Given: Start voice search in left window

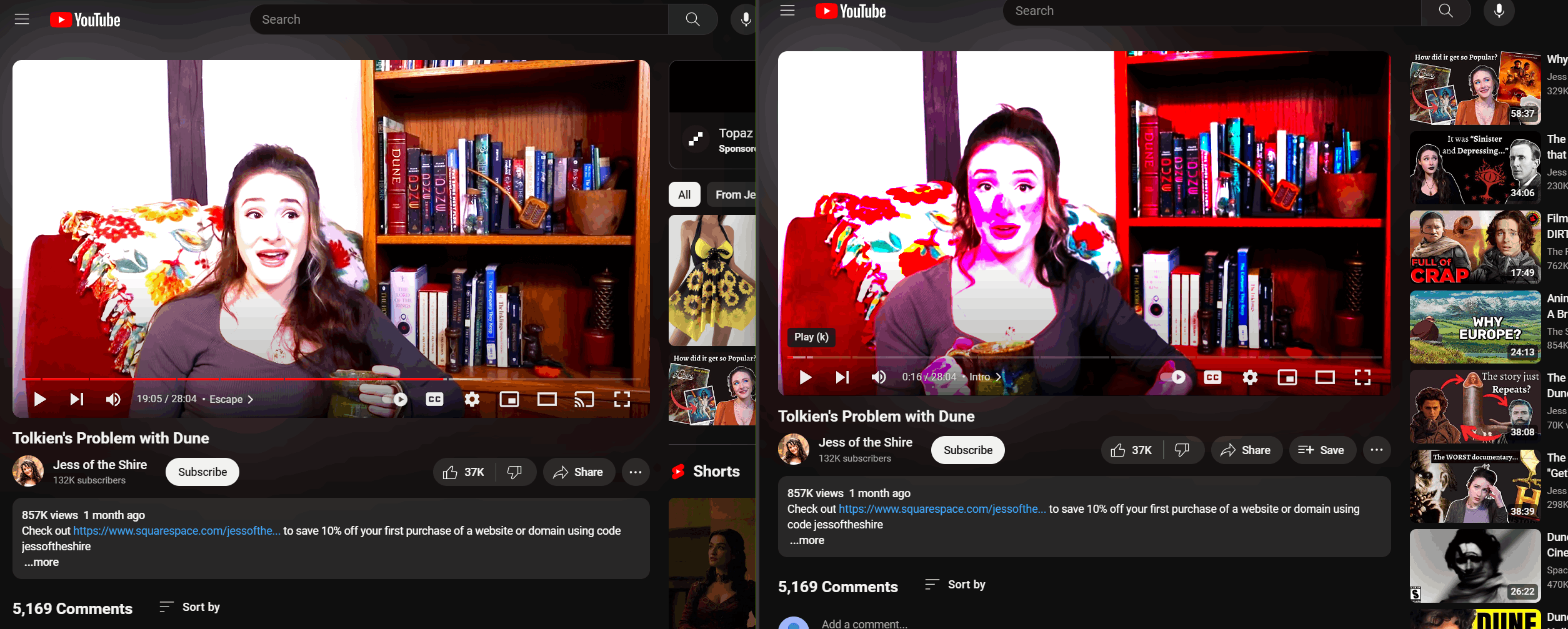Looking at the screenshot, I should pyautogui.click(x=745, y=19).
